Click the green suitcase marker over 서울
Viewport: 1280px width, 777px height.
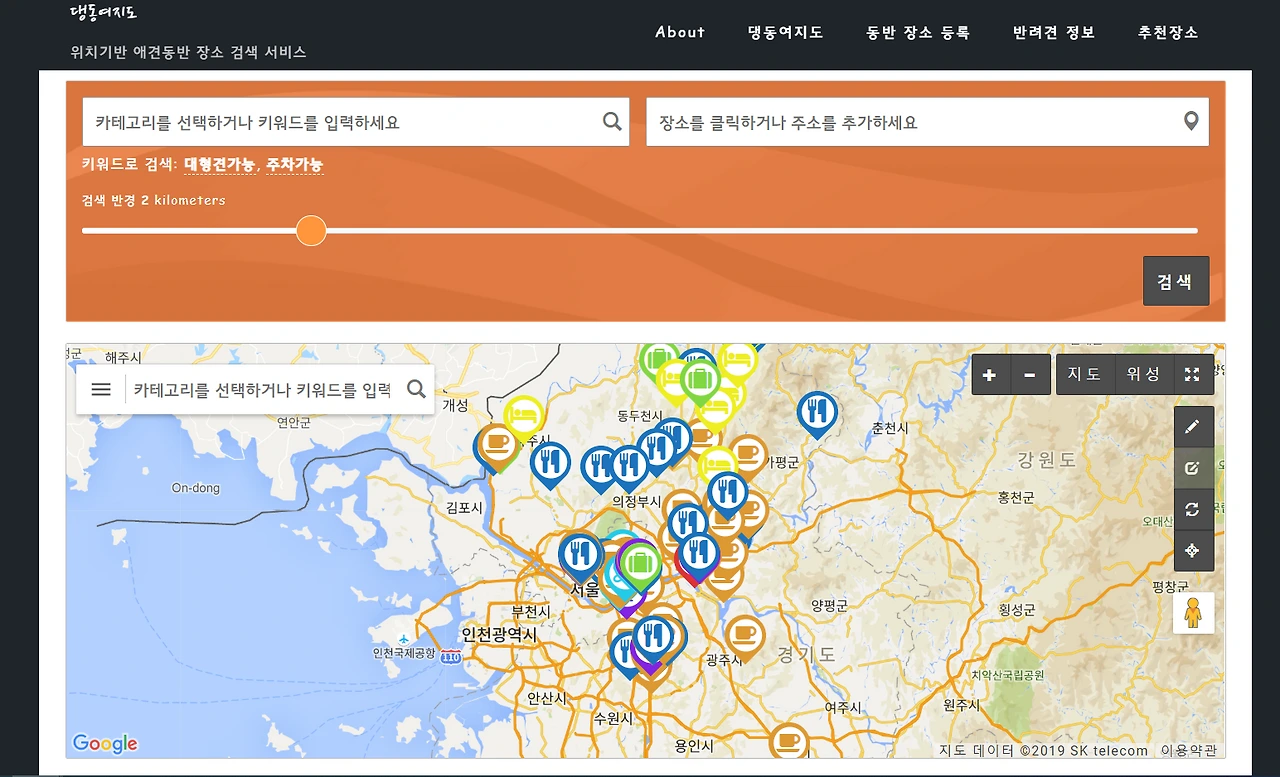click(x=640, y=566)
